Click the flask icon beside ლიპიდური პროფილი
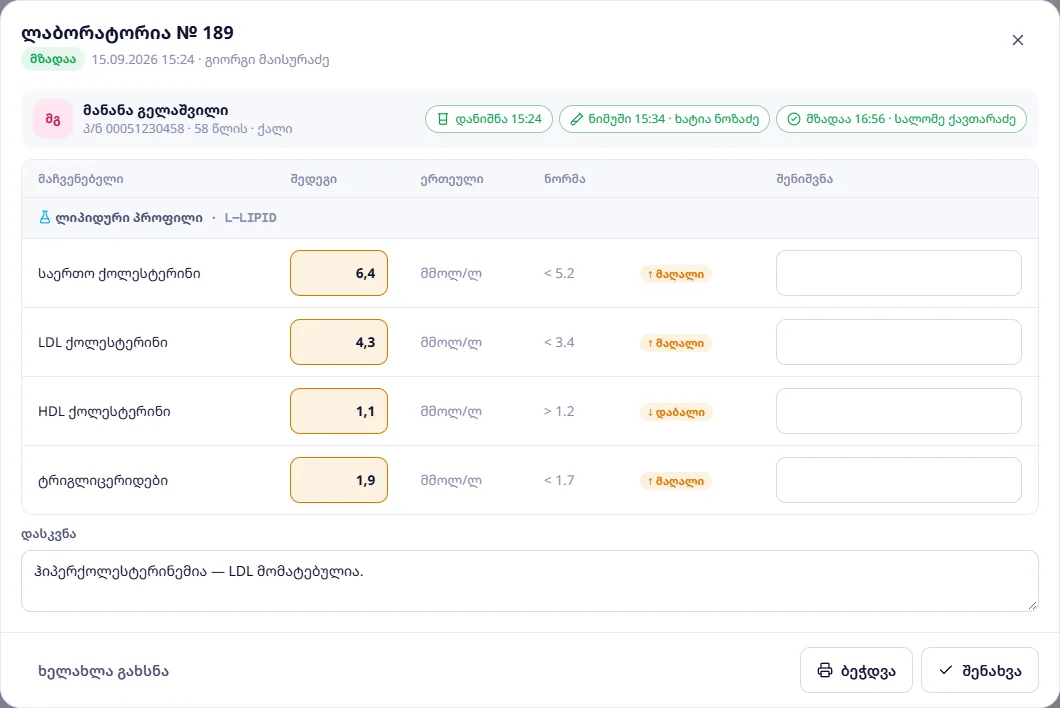This screenshot has width=1060, height=708. click(45, 218)
